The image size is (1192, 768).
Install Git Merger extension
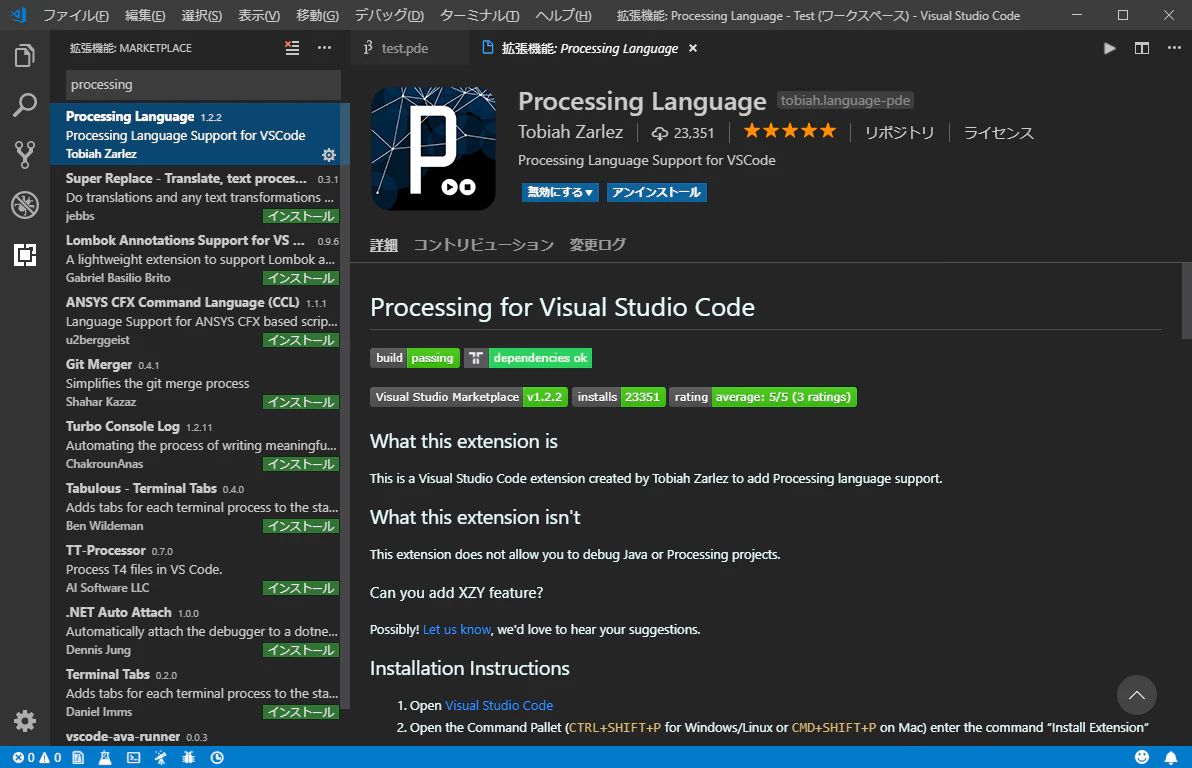(x=301, y=402)
